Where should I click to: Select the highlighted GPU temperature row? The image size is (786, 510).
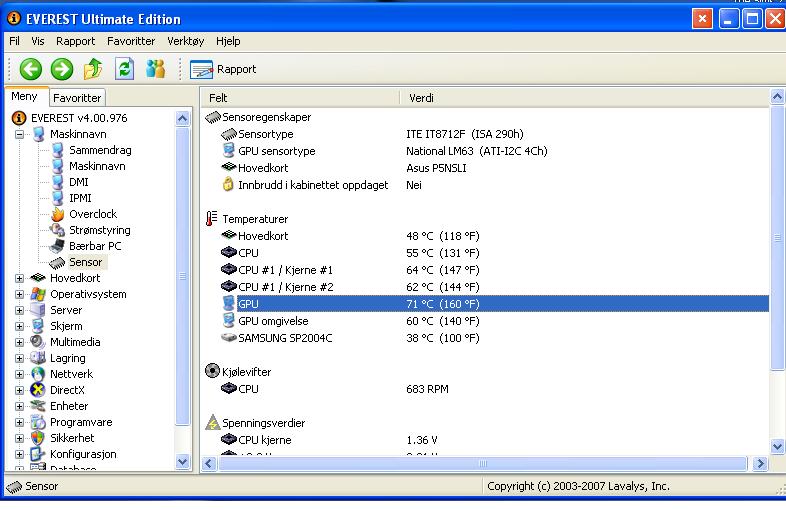click(x=485, y=304)
